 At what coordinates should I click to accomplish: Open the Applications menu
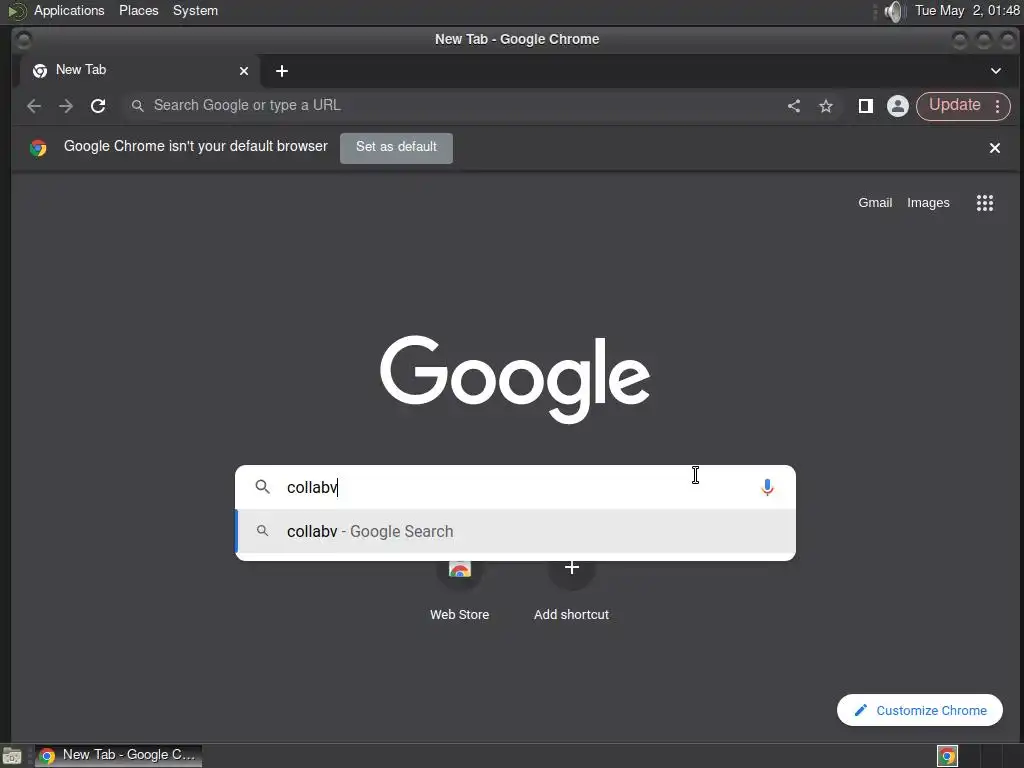[69, 11]
